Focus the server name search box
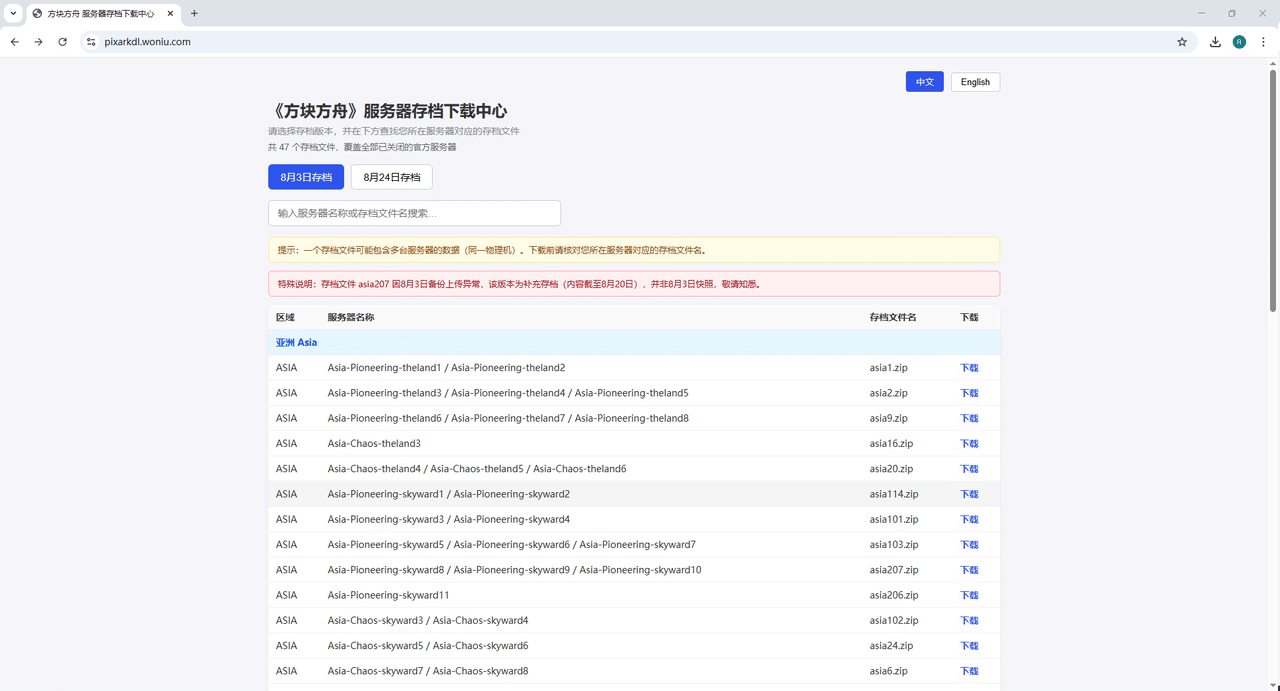Image resolution: width=1280 pixels, height=691 pixels. coord(414,213)
